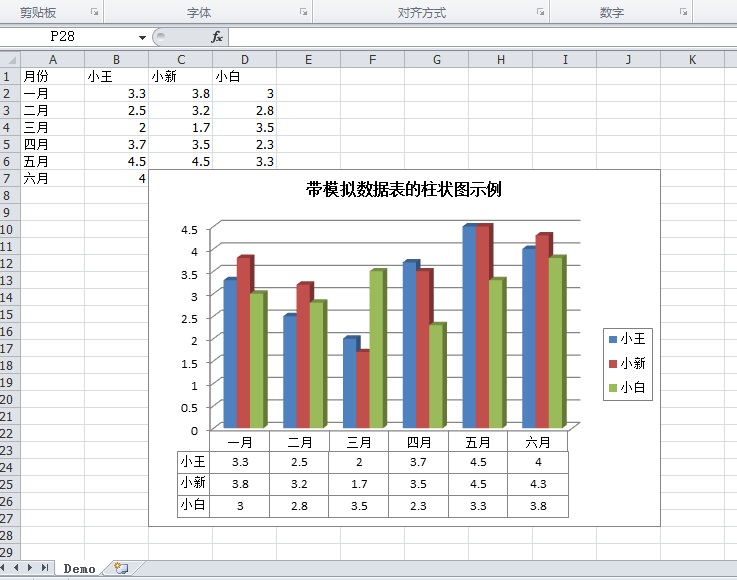Click 4.3 value in chart data table
Screen dimensions: 737x580
(x=538, y=484)
